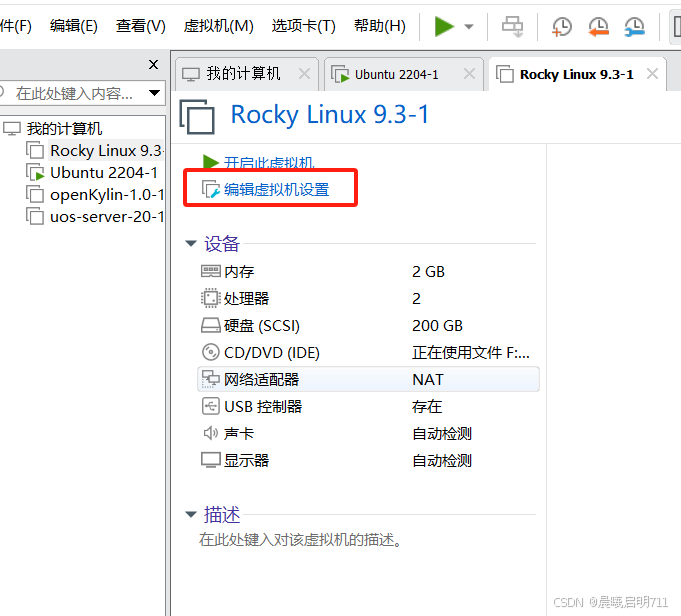The height and width of the screenshot is (616, 681).
Task: Click the 显示器 monitor icon
Action: pyautogui.click(x=211, y=460)
